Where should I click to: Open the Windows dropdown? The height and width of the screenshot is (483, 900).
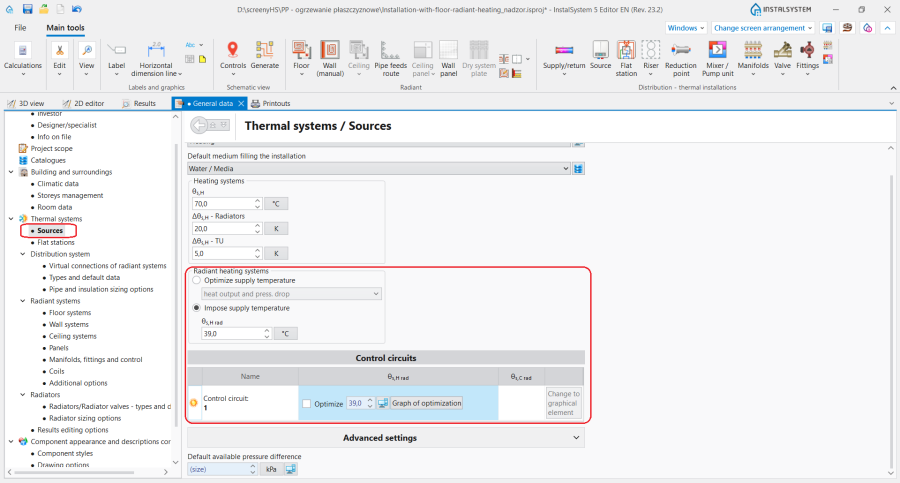685,28
